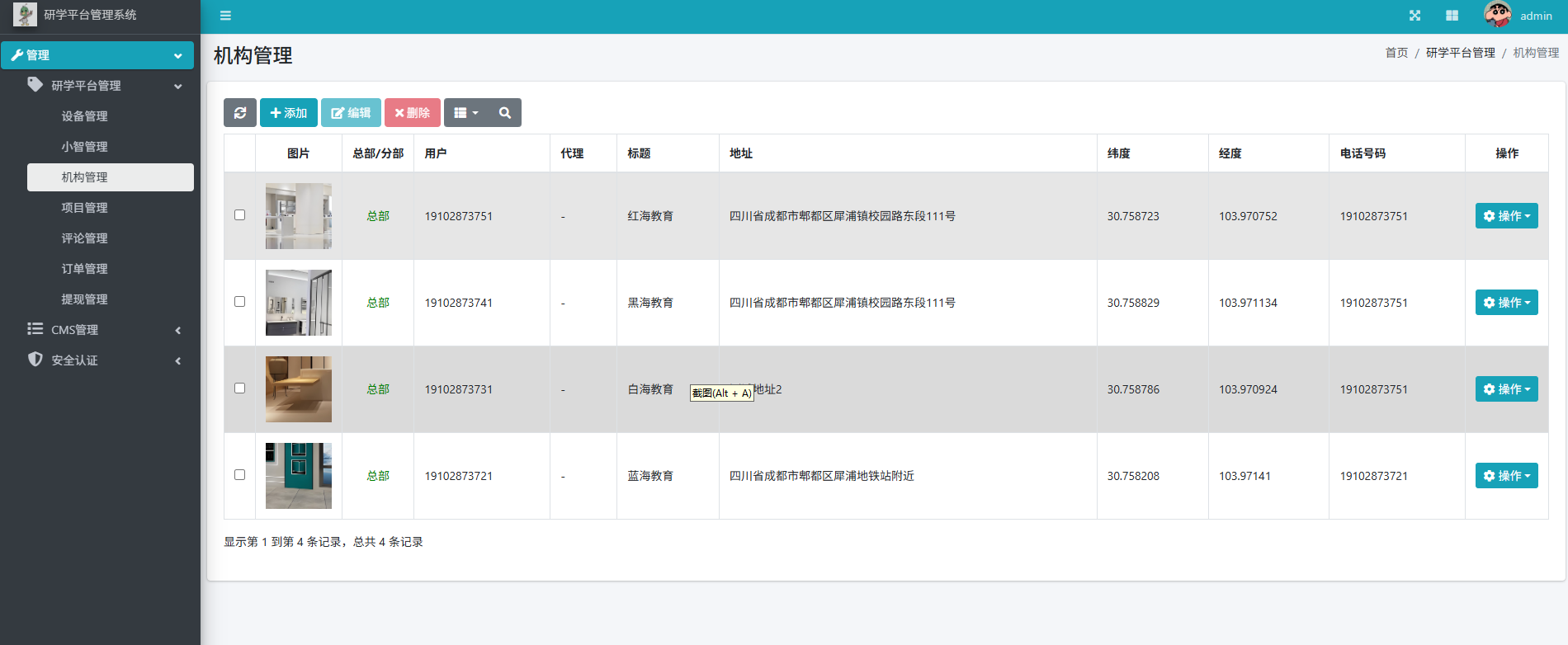1568x645 pixels.
Task: Click the 添加 button
Action: [x=289, y=113]
